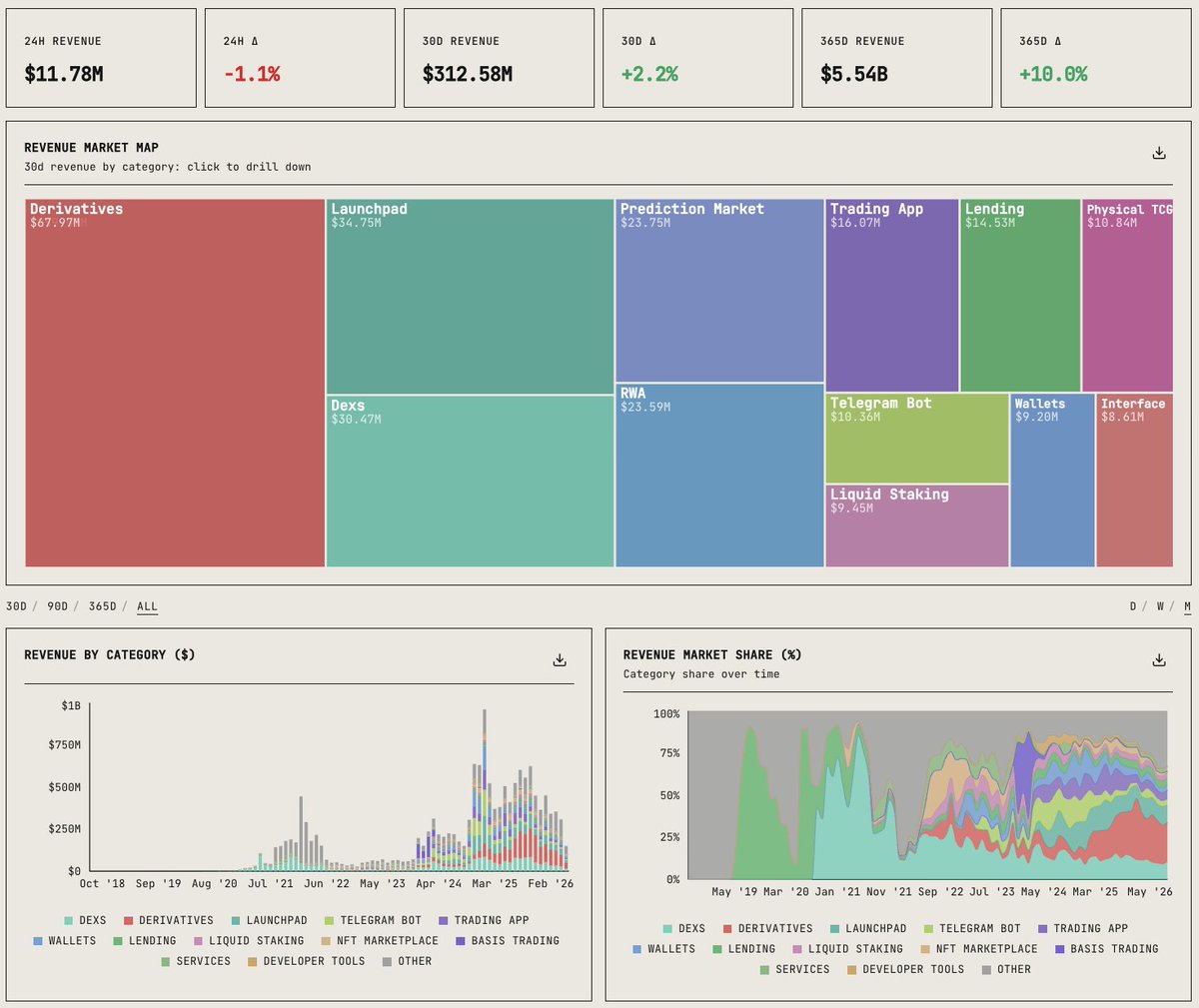The width and height of the screenshot is (1199, 1008).
Task: Click the REVENUE MARKET SHARE (%) heading
Action: (712, 654)
